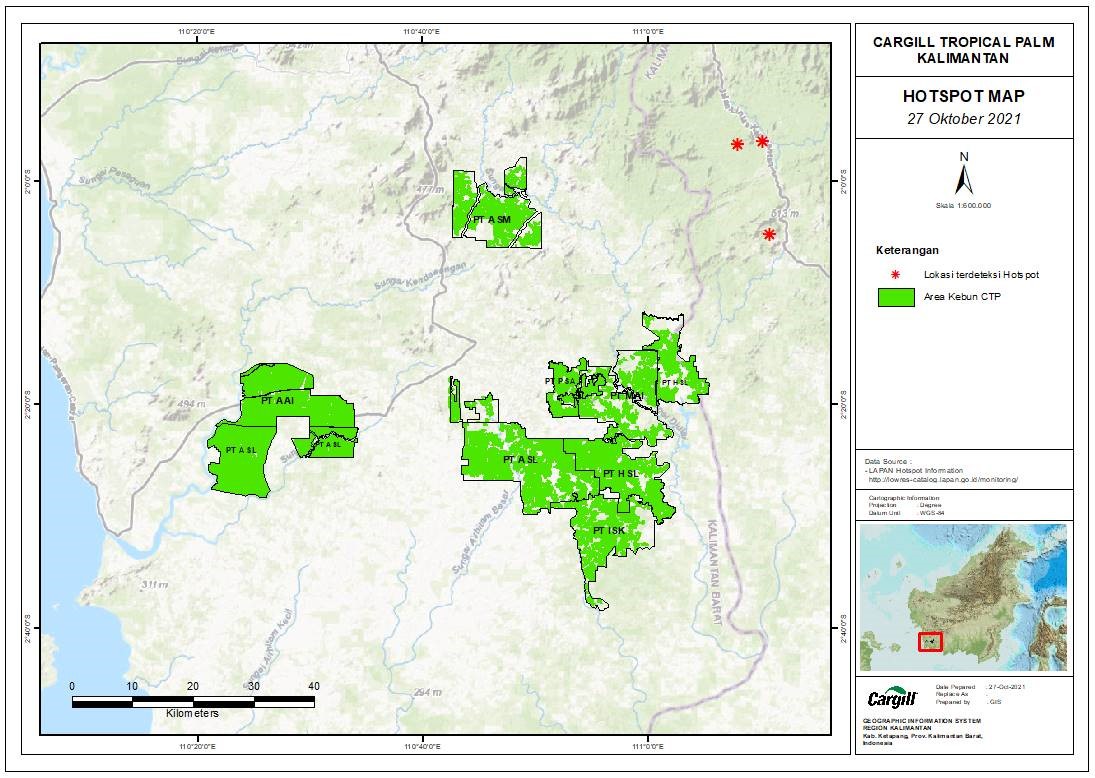Click the red hotspot symbol in the legend

click(895, 274)
